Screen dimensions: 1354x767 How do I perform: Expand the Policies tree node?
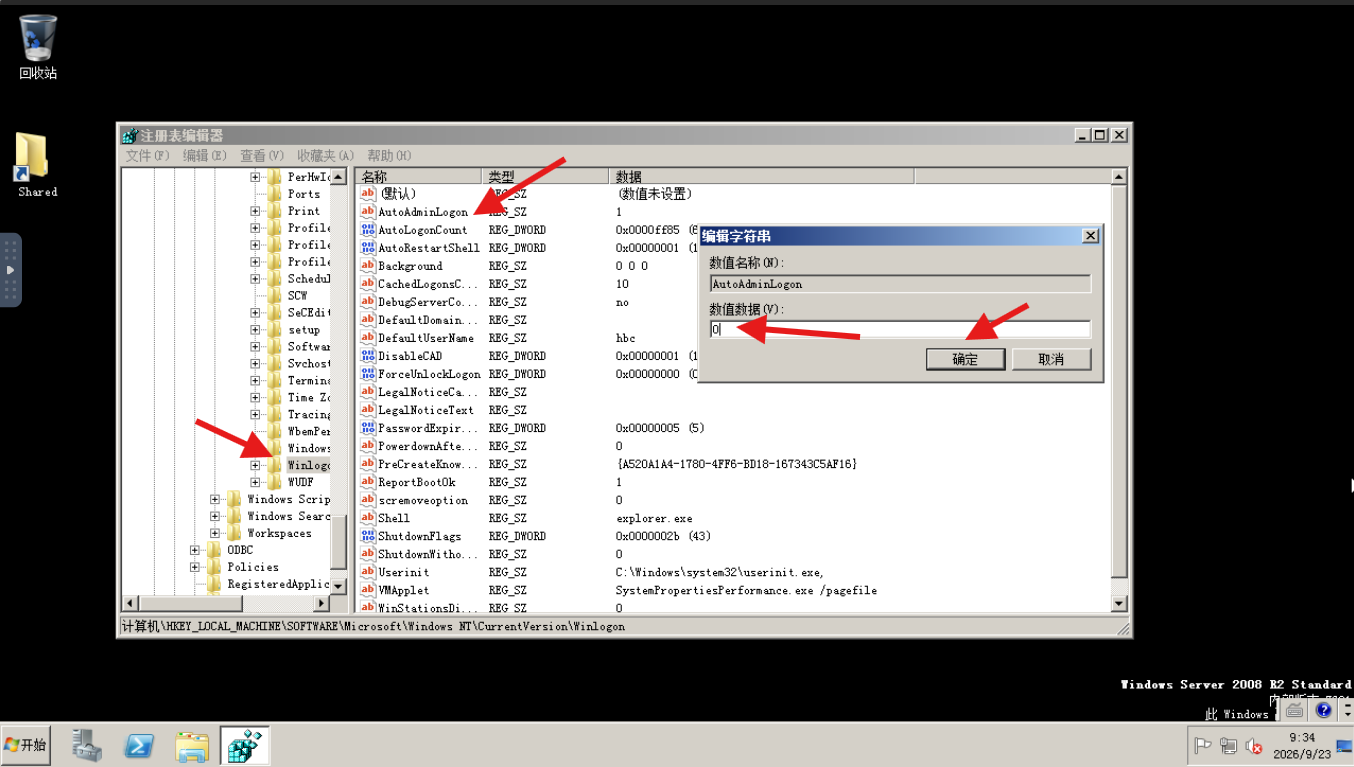[x=195, y=567]
